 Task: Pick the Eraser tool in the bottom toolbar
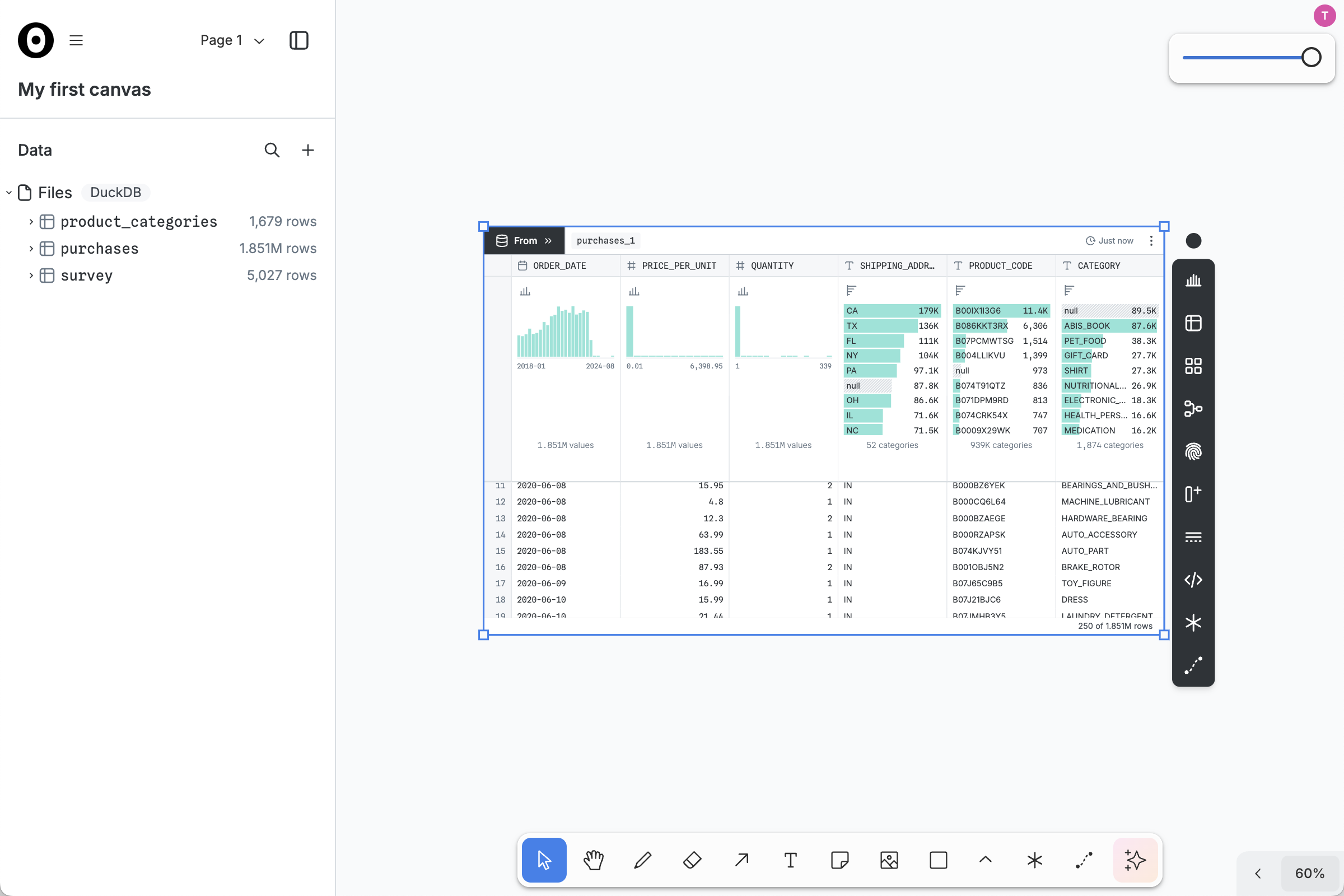692,860
